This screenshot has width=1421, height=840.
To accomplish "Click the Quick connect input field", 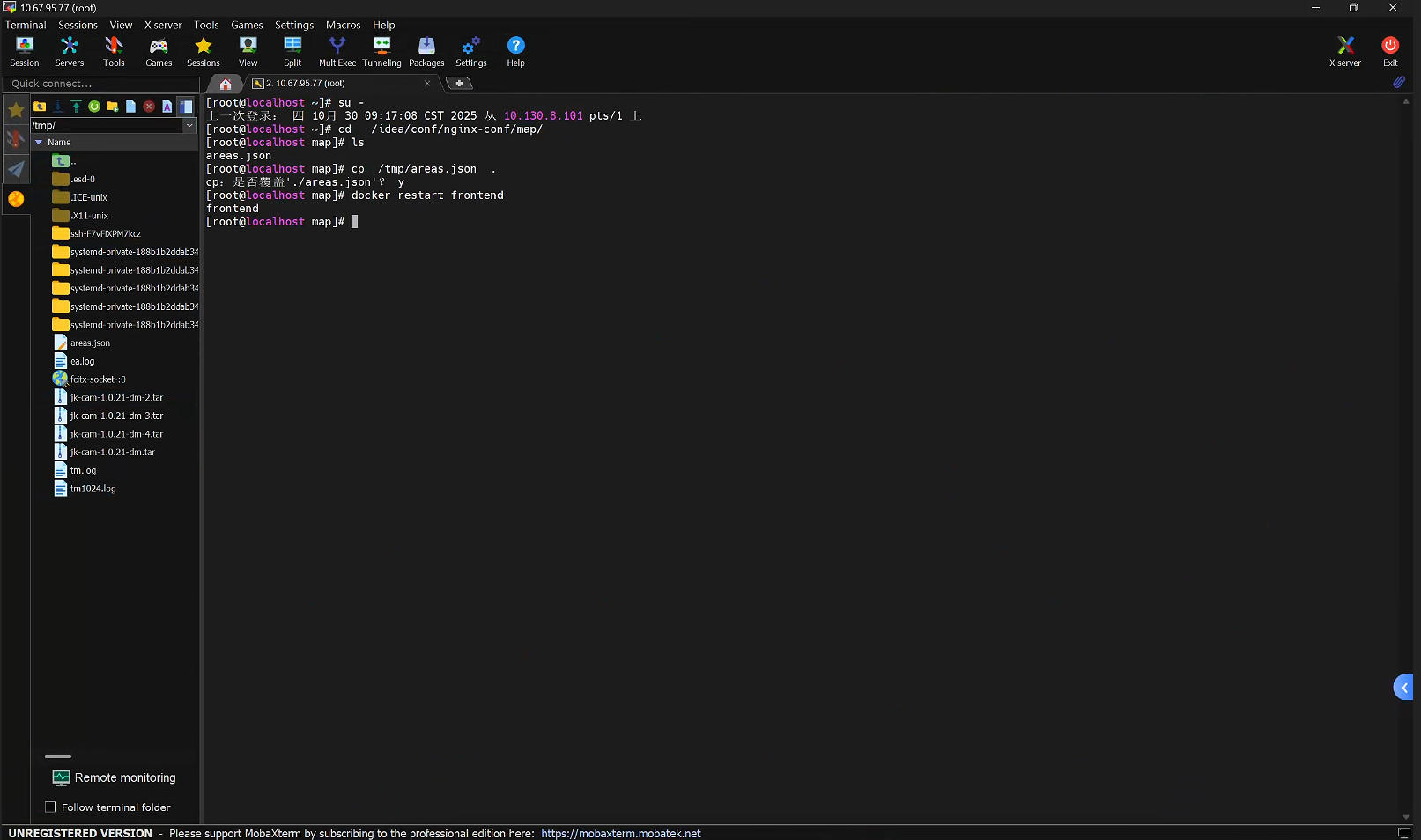I will pos(100,84).
